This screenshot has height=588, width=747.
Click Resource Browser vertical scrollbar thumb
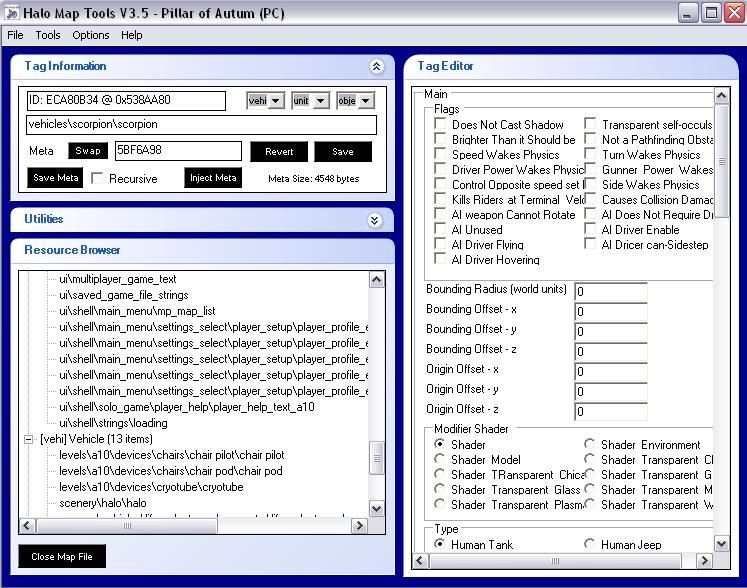[x=376, y=458]
